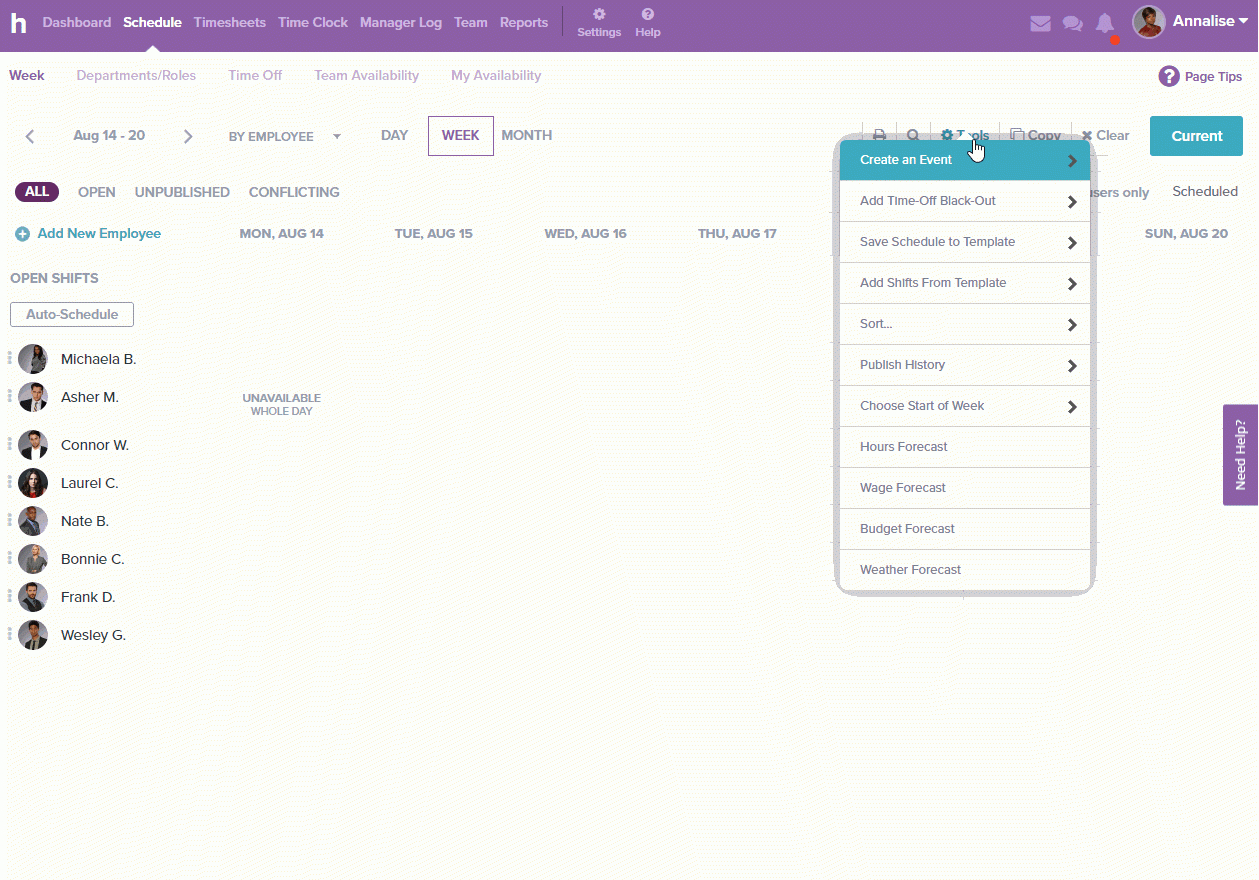Expand Save Schedule to Template submenu

[965, 242]
